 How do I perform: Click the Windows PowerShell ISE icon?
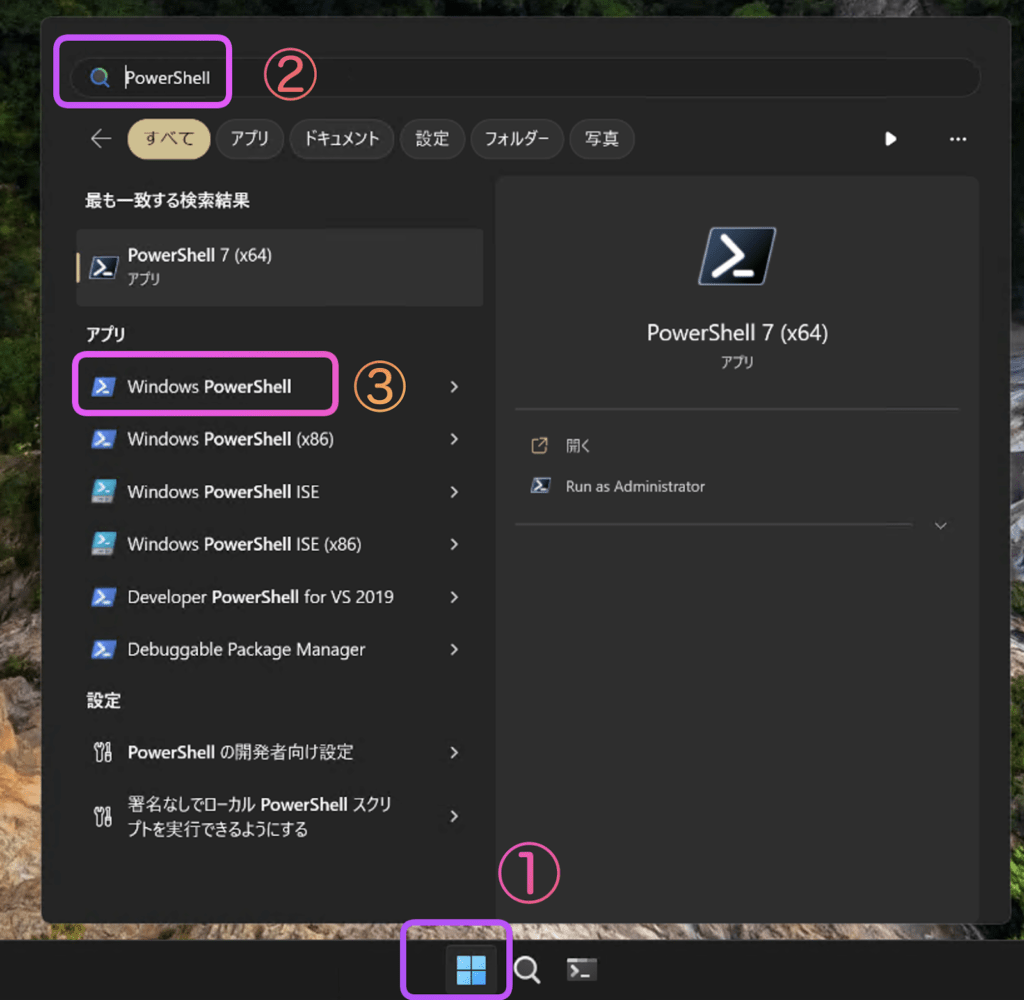click(x=103, y=492)
